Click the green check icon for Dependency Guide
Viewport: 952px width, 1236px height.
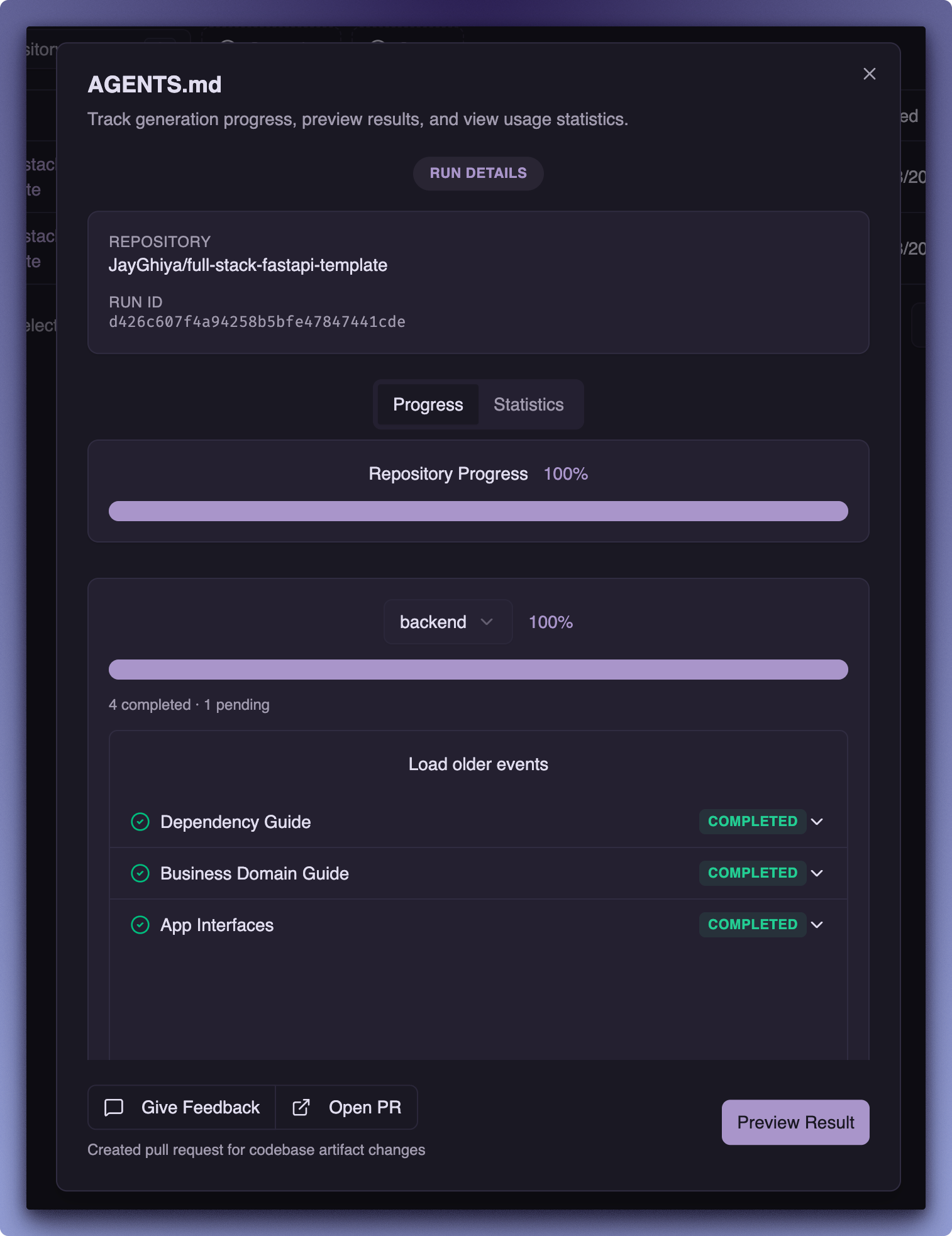point(140,822)
